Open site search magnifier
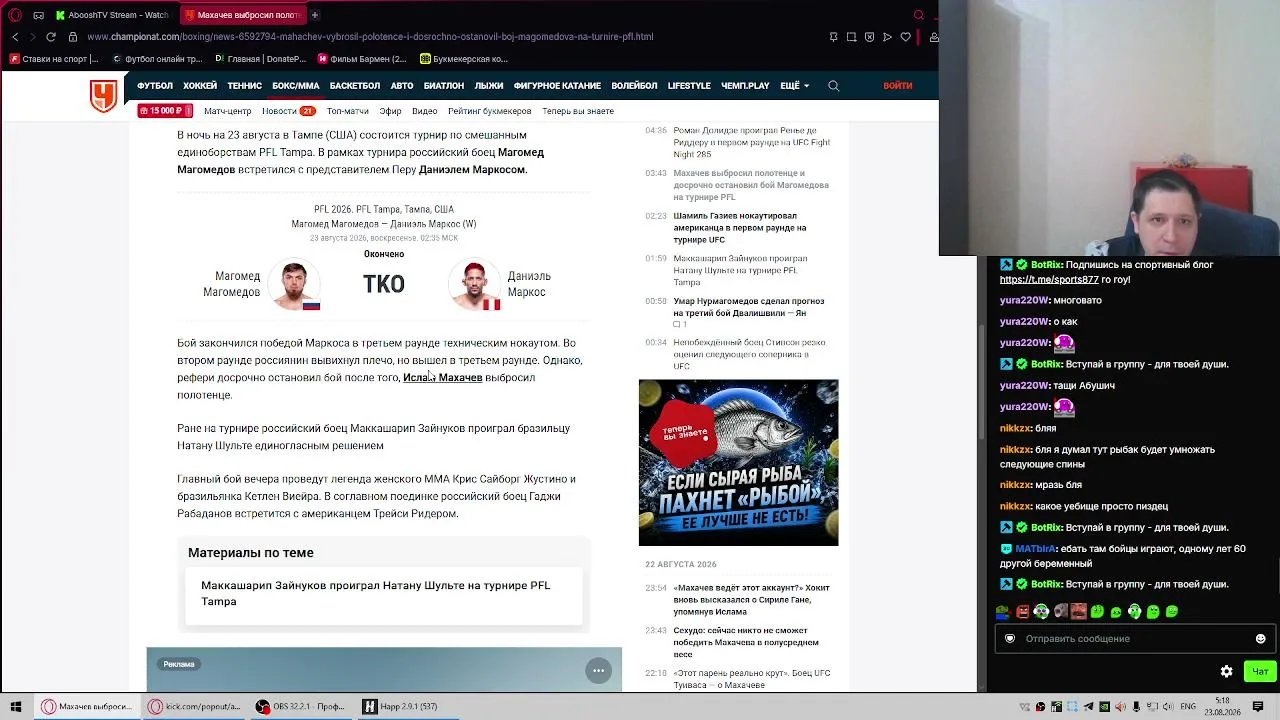The image size is (1280, 720). click(x=834, y=86)
